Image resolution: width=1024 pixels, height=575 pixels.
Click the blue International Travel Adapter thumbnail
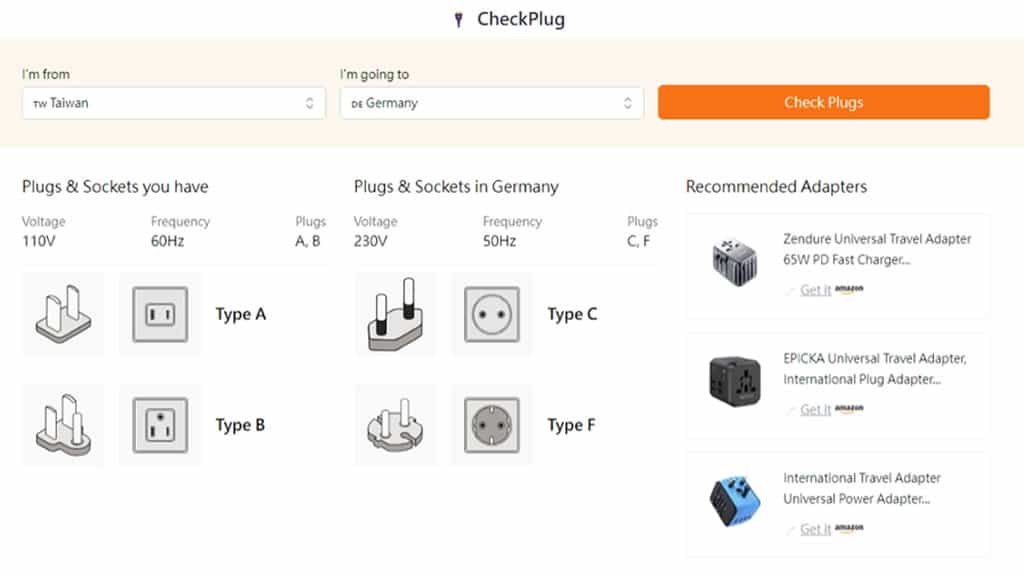[x=735, y=501]
